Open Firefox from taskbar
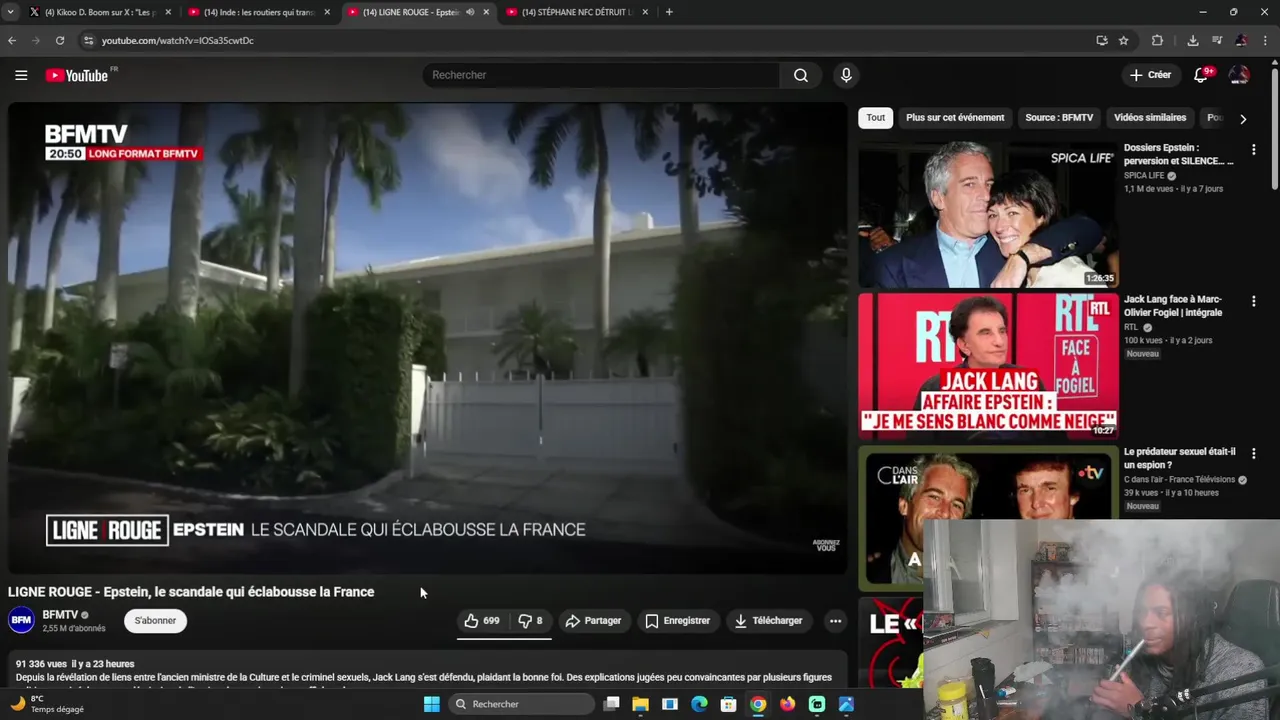 click(788, 704)
